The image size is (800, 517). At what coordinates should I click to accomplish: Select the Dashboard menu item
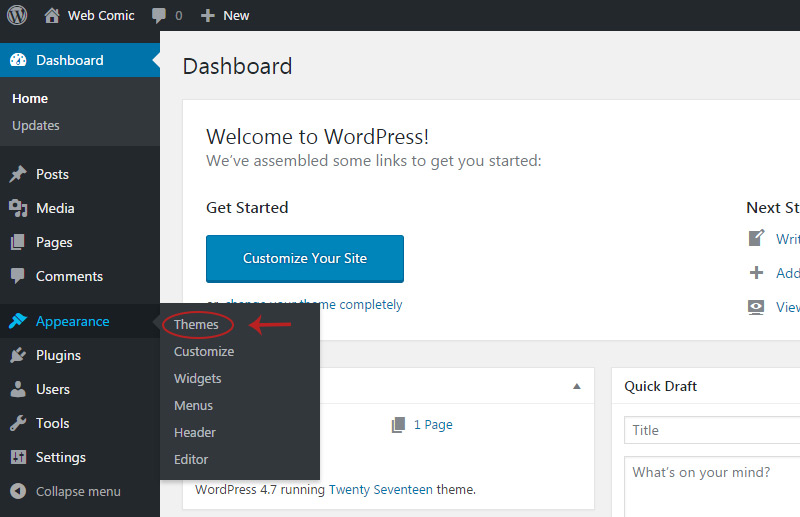80,60
